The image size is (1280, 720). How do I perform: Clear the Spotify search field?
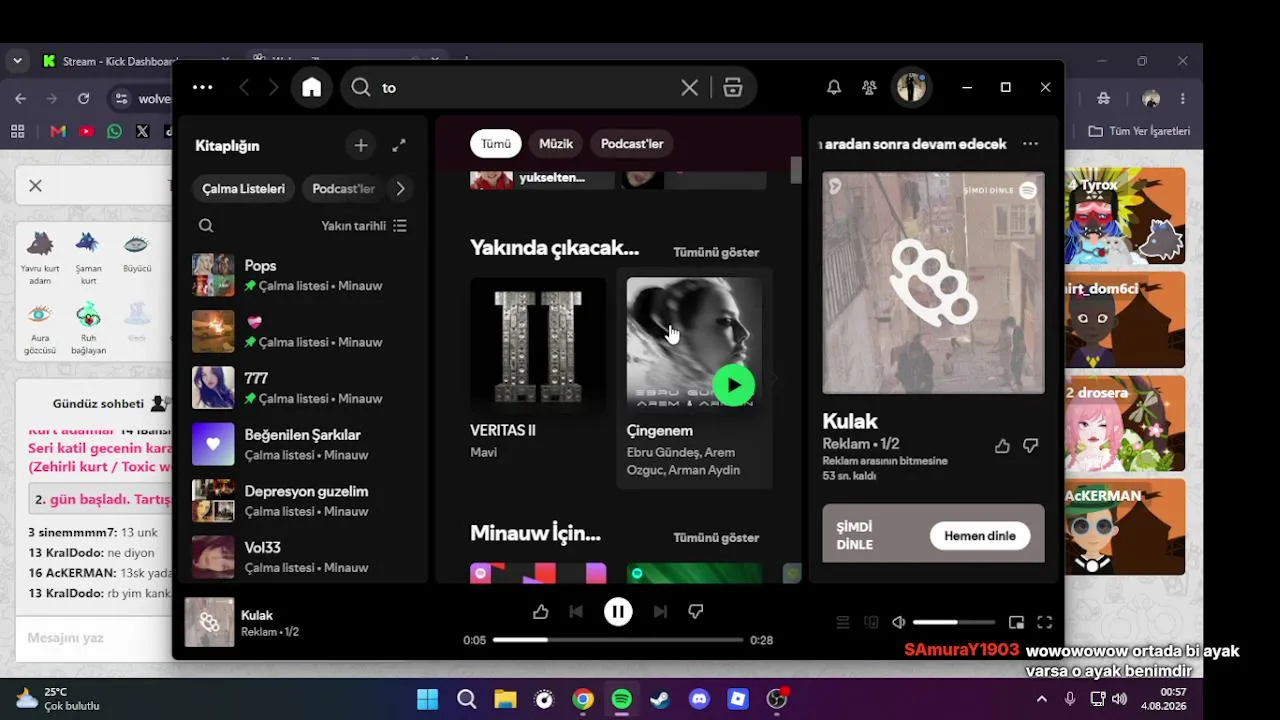(689, 88)
